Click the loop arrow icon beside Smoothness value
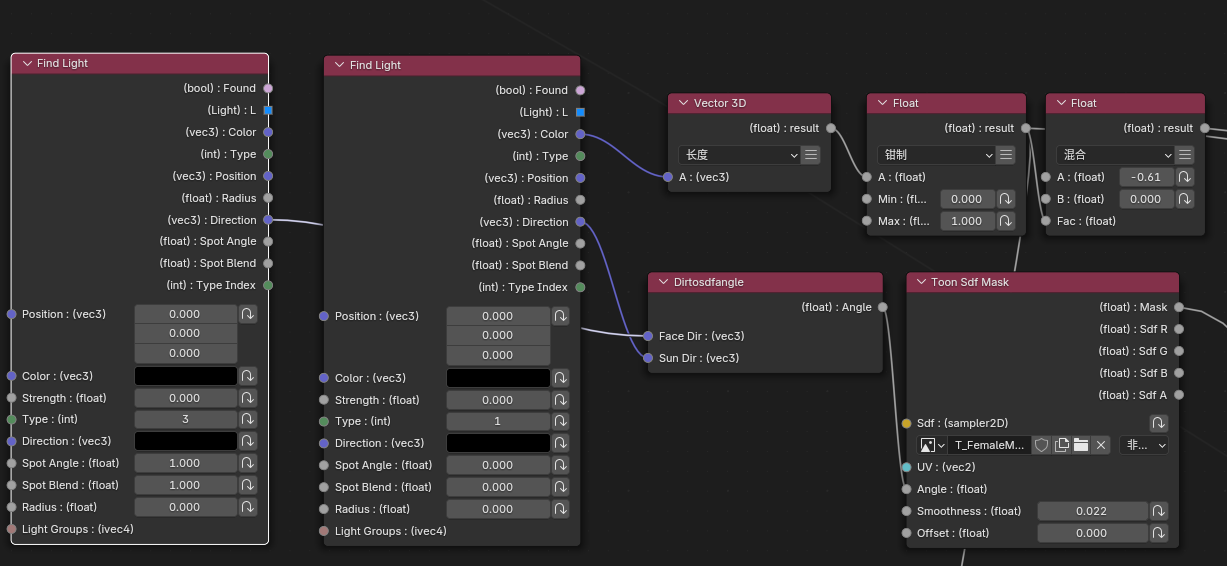 pyautogui.click(x=1159, y=511)
